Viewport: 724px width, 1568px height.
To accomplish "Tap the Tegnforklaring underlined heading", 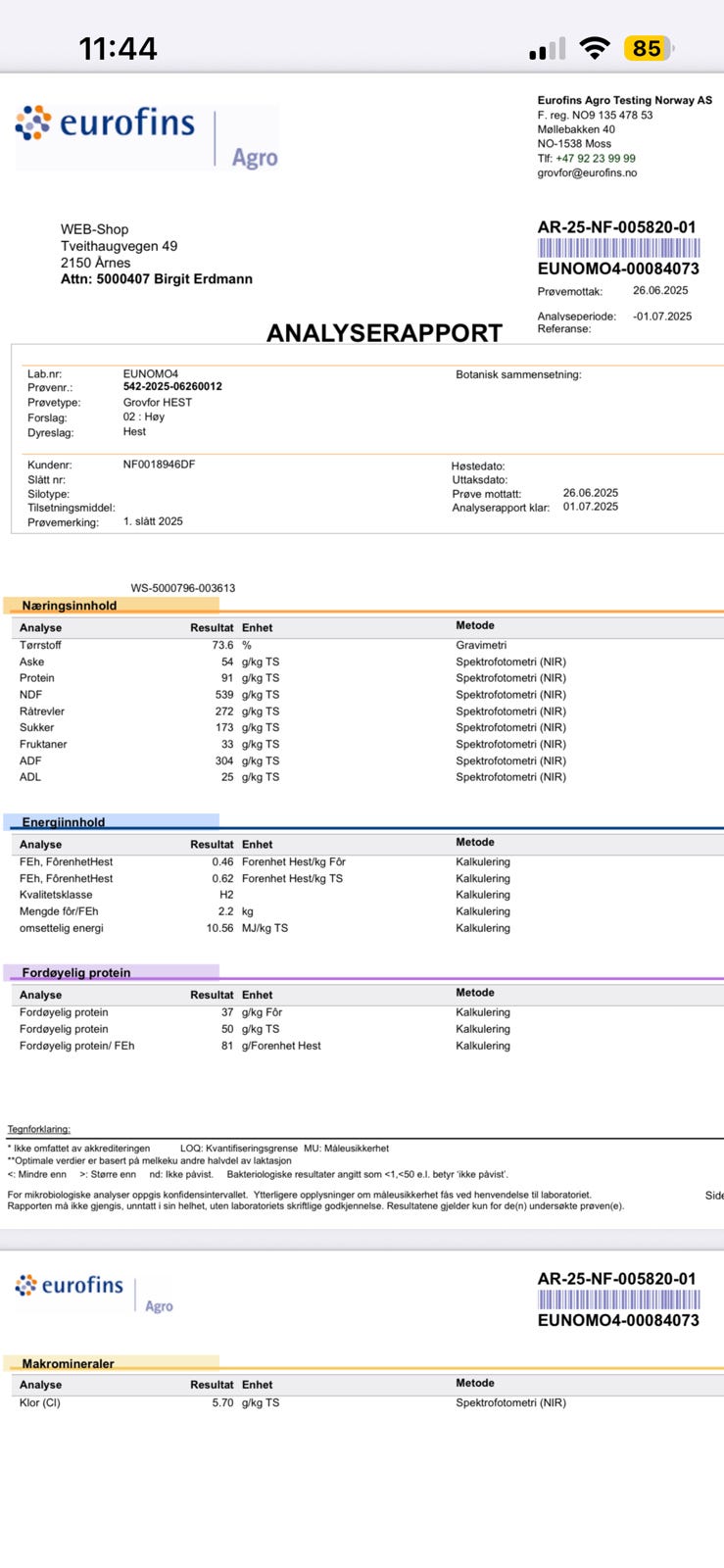I will coord(39,1129).
